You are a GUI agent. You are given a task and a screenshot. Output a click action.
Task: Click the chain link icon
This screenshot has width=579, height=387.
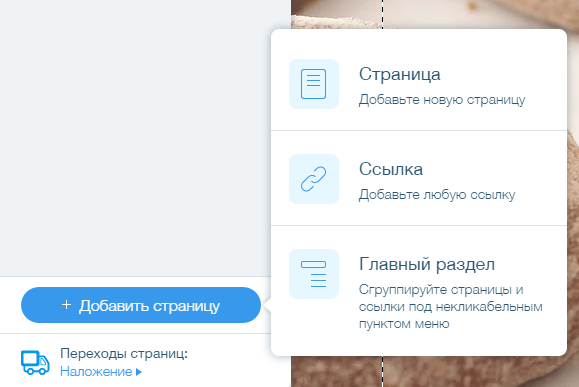[314, 179]
